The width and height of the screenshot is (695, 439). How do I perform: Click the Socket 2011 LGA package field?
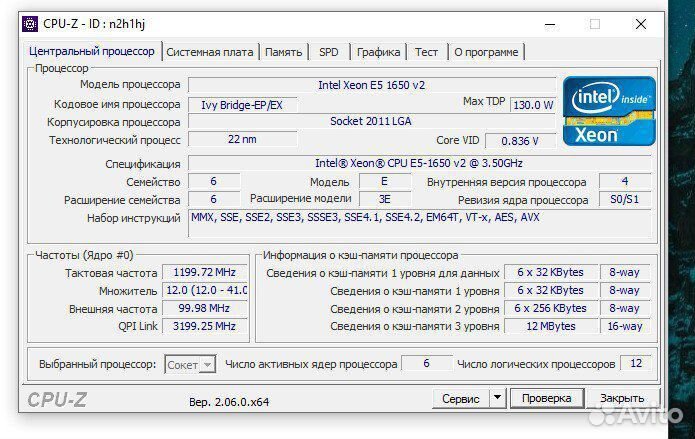pos(371,121)
